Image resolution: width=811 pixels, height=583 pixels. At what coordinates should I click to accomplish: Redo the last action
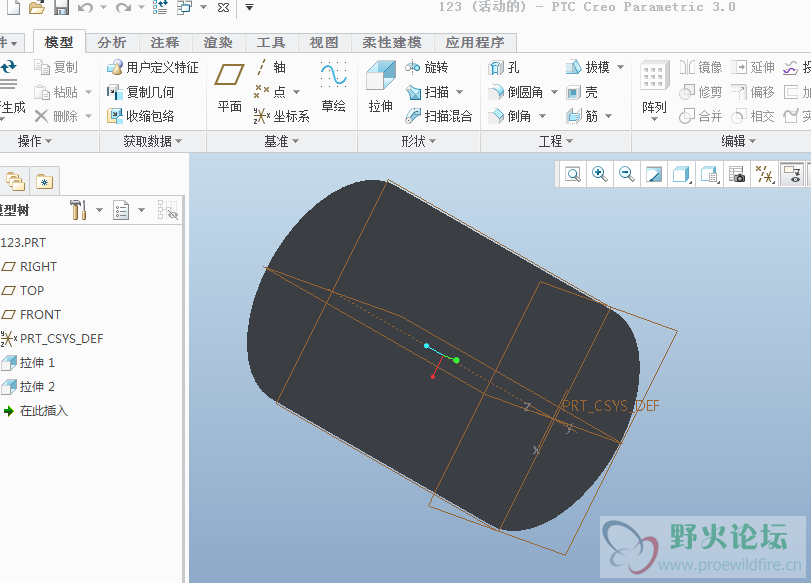[123, 7]
